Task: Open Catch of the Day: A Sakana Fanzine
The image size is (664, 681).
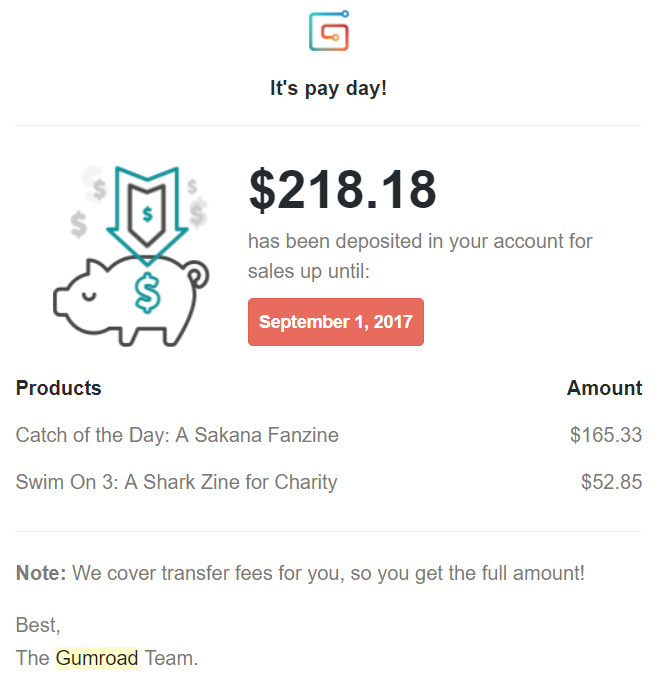Action: coord(177,435)
